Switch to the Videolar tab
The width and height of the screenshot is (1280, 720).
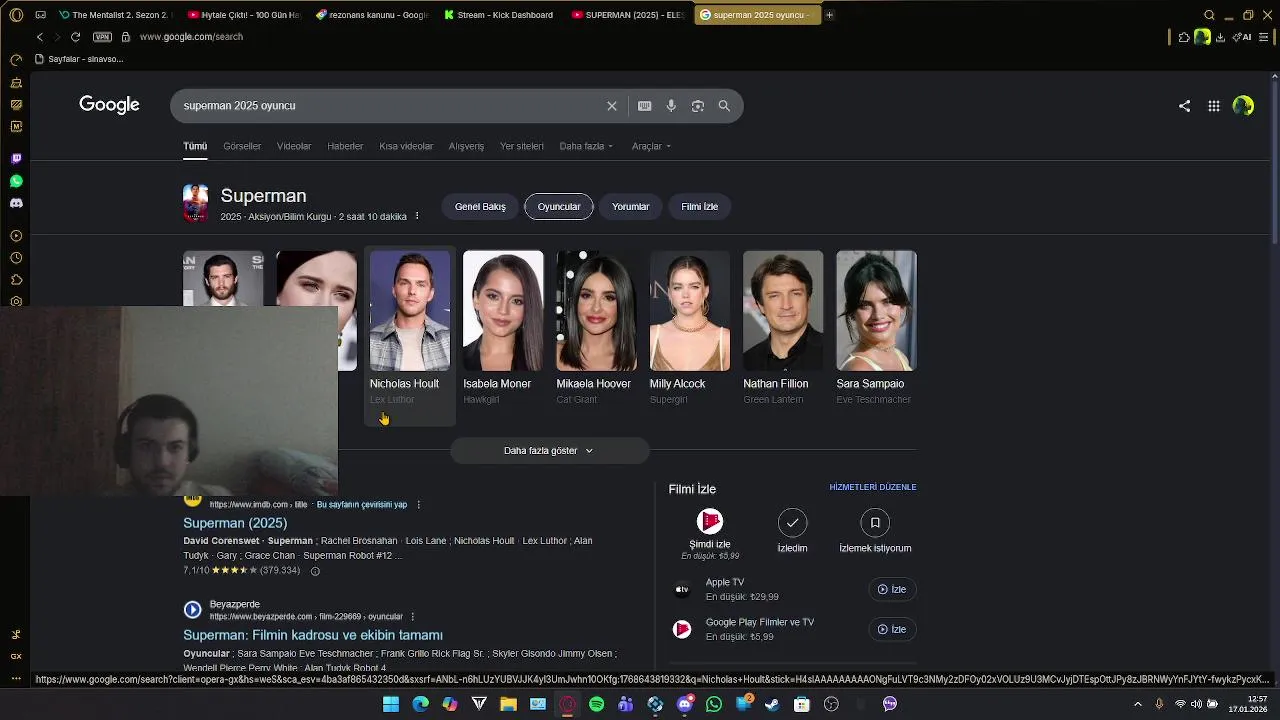(x=294, y=146)
